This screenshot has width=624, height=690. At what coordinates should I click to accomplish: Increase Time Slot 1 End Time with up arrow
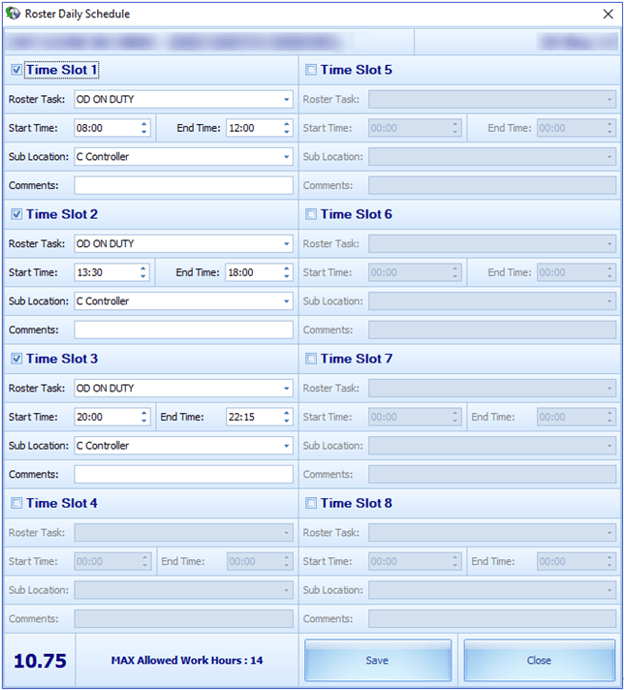286,124
